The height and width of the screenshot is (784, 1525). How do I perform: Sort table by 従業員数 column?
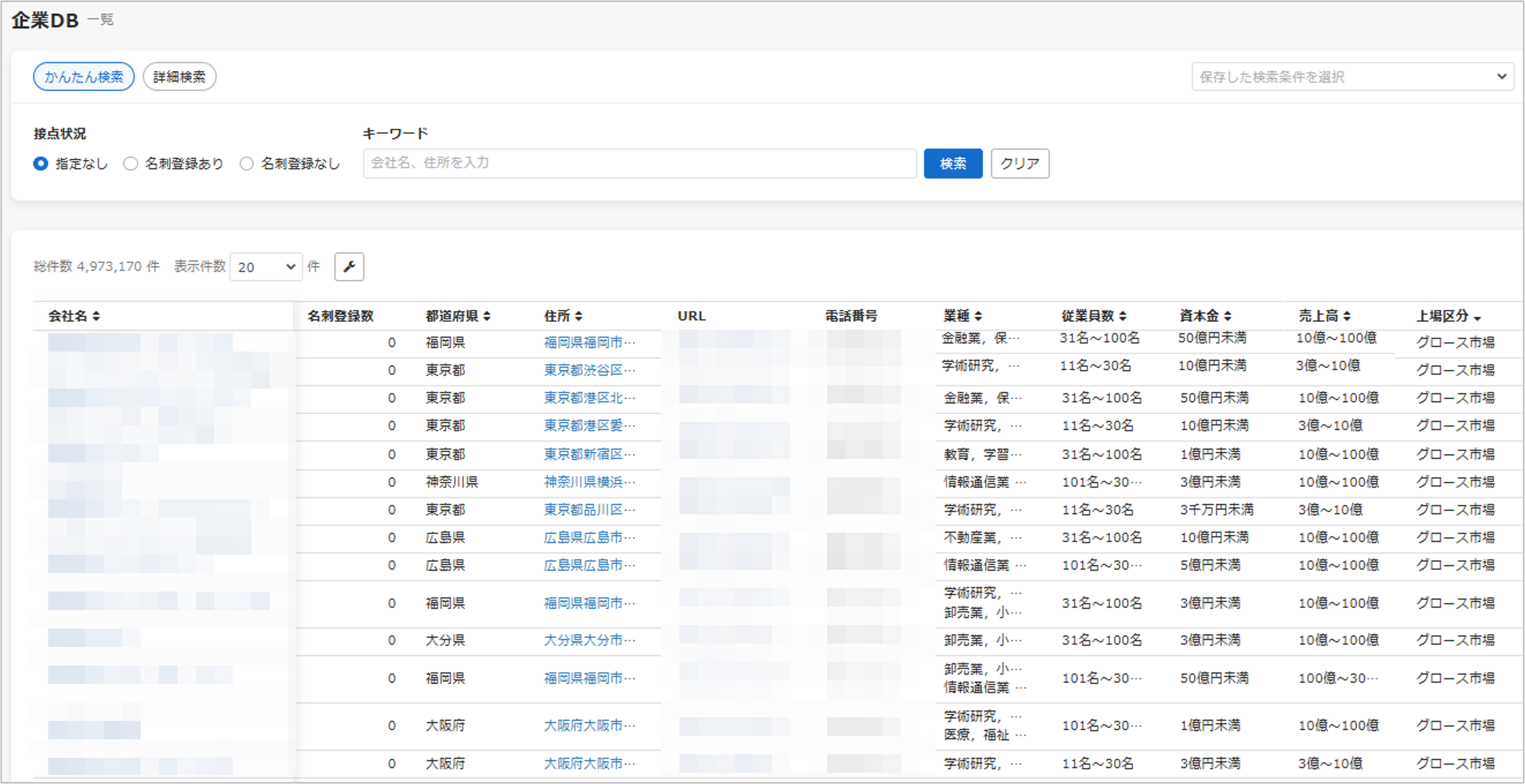coord(1122,316)
